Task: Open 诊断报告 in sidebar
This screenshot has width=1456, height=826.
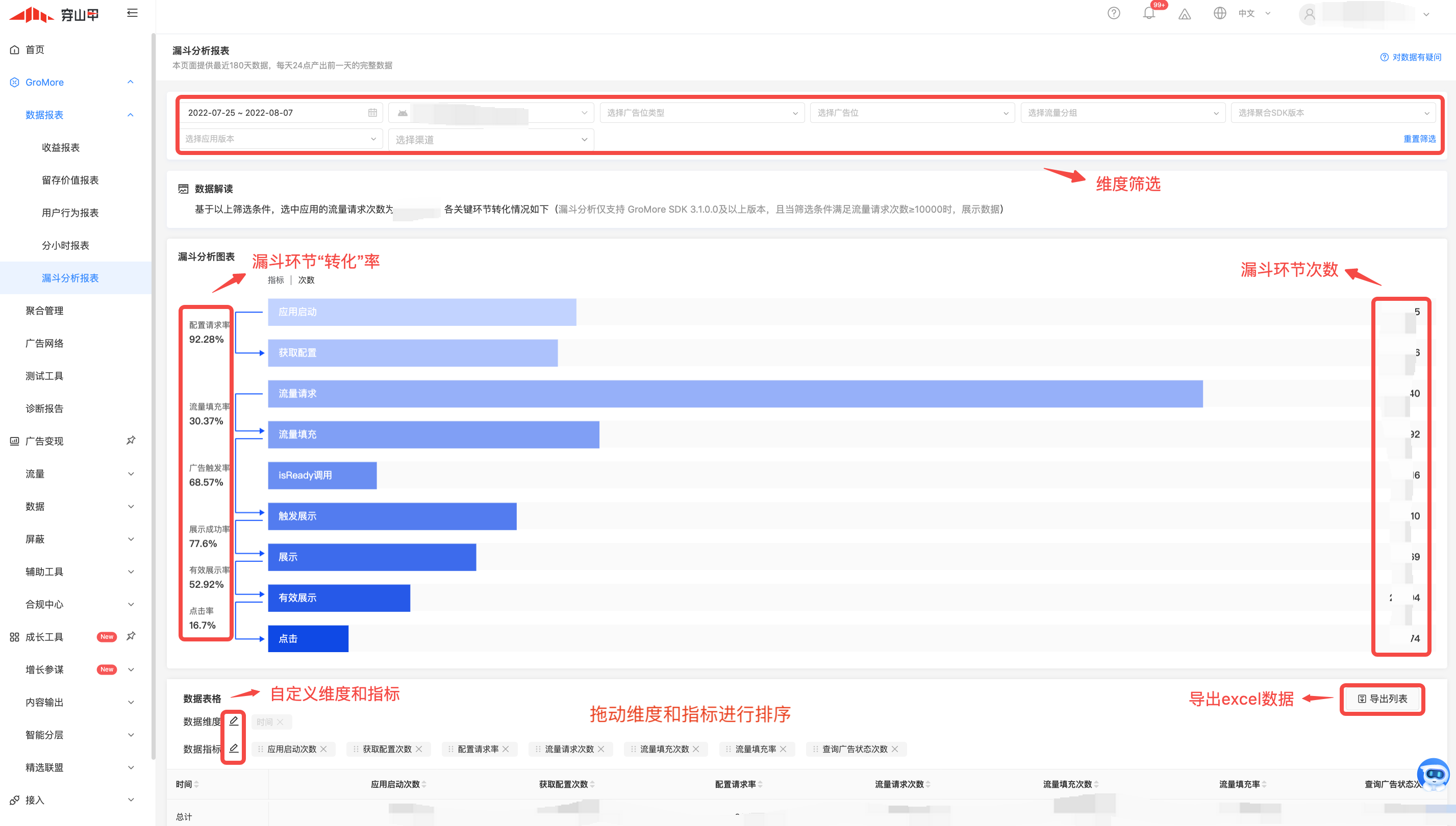Action: (44, 408)
